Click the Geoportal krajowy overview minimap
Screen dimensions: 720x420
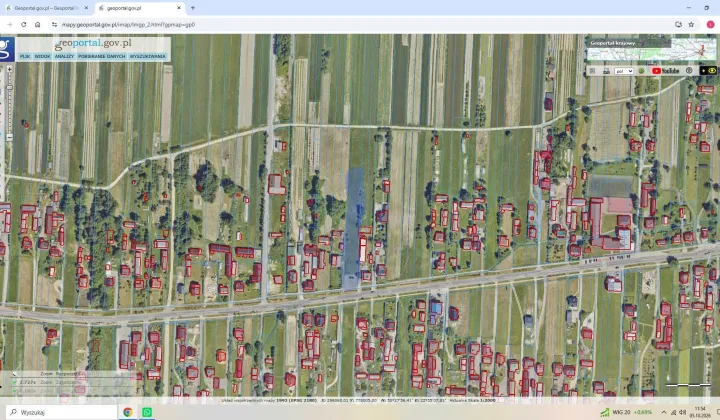coord(652,49)
